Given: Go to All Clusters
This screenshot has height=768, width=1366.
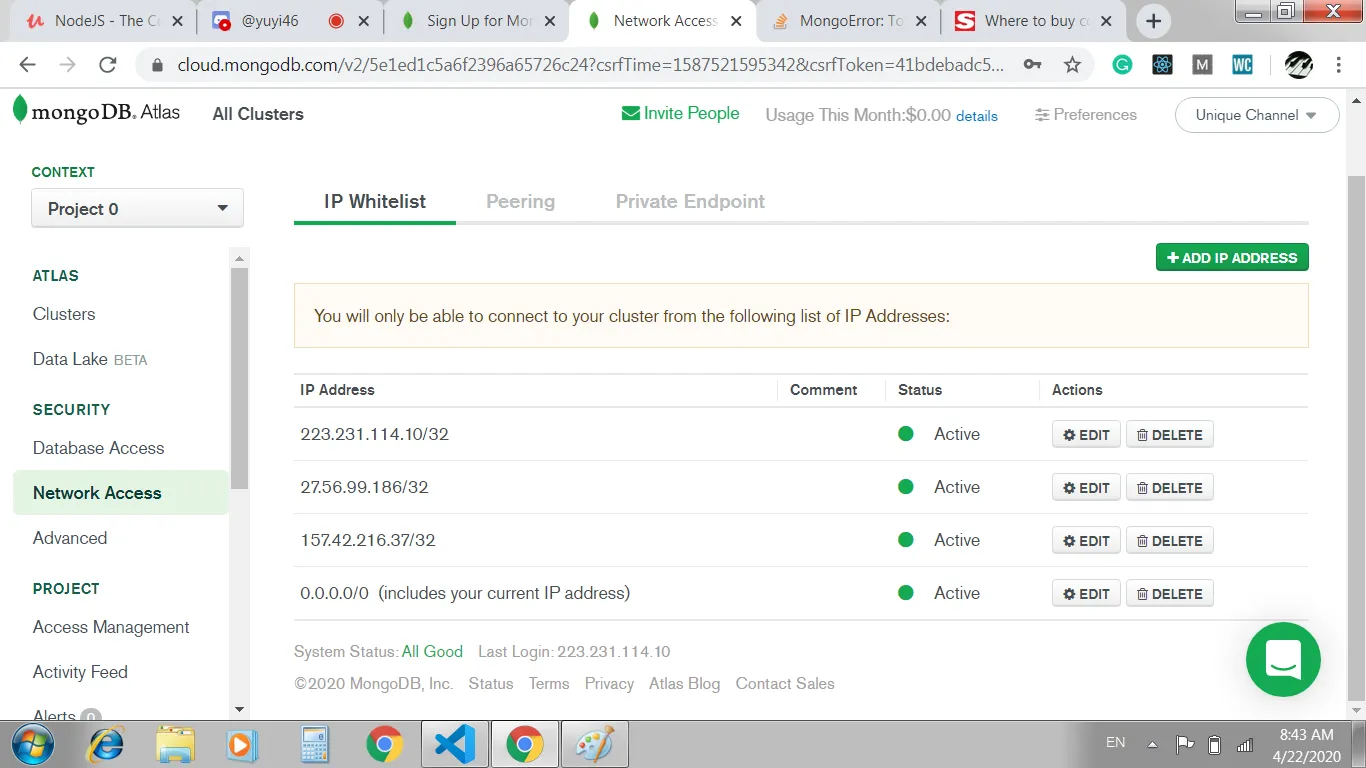Looking at the screenshot, I should click(x=258, y=114).
